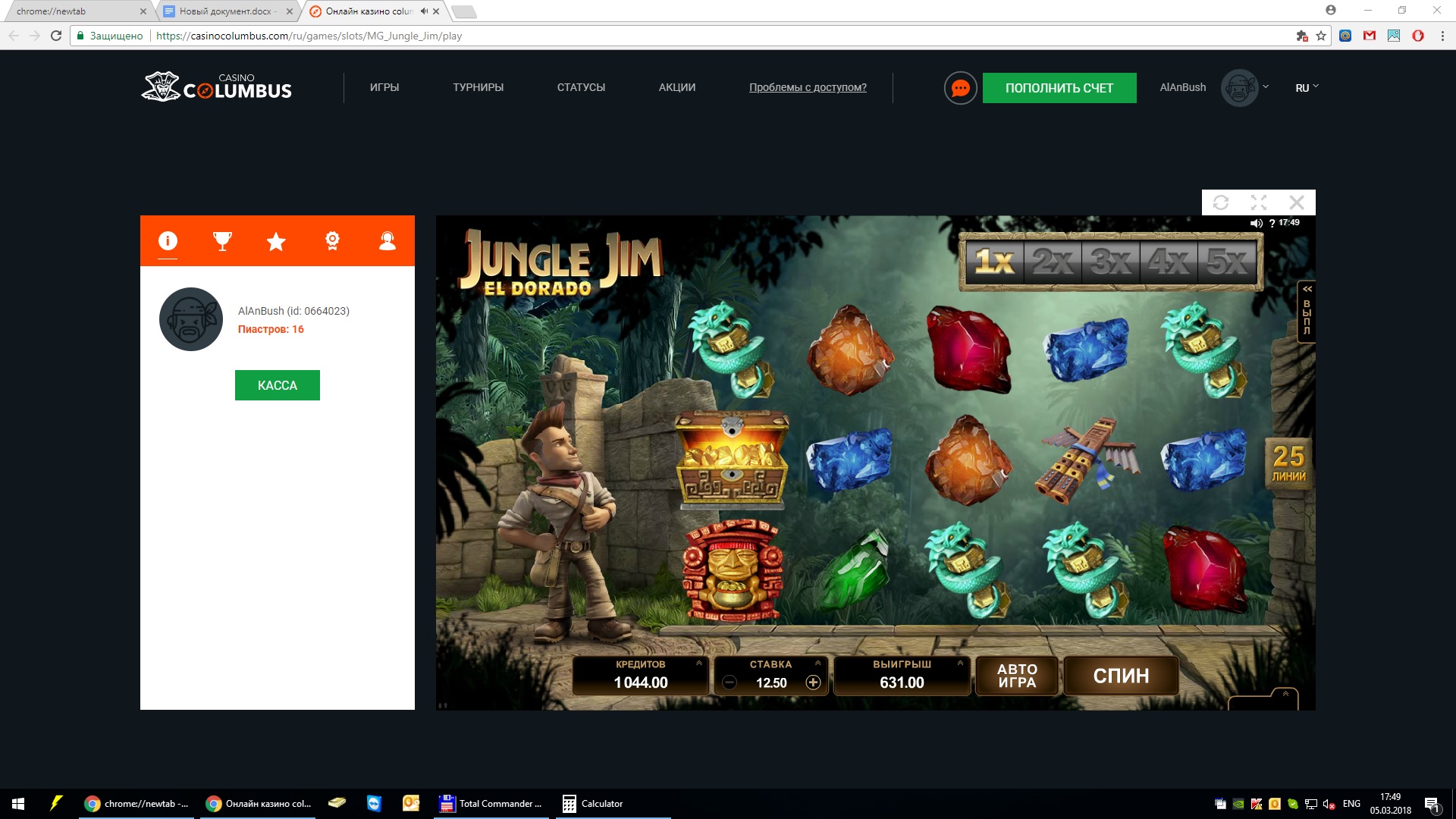Open TeamViewer taskbar icon
The image size is (1456, 819).
pyautogui.click(x=374, y=804)
